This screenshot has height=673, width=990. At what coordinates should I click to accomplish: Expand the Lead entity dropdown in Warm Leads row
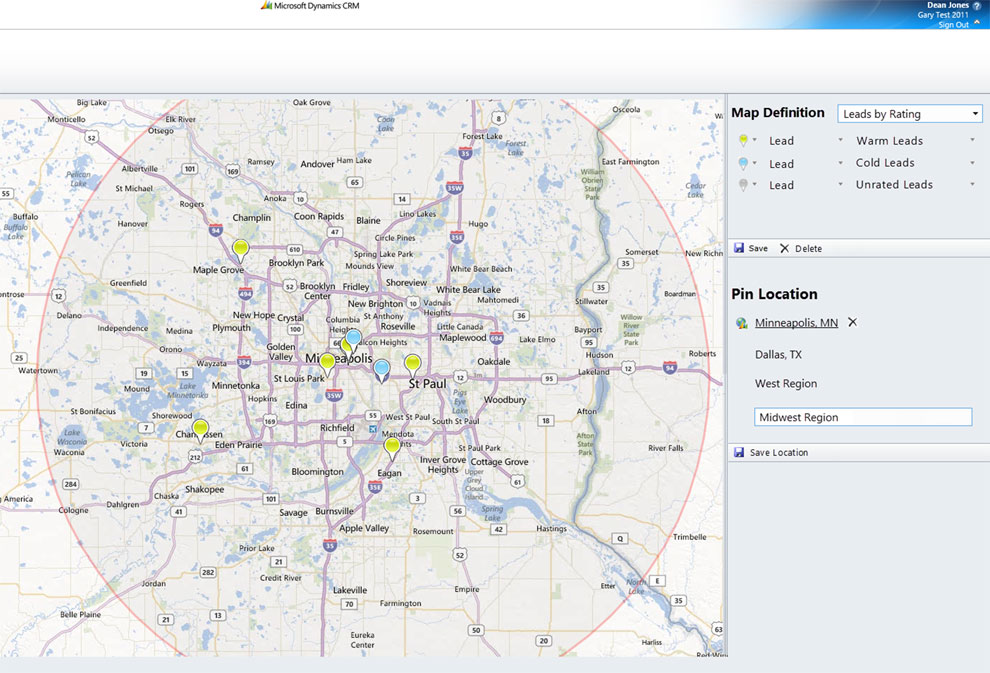pos(840,140)
